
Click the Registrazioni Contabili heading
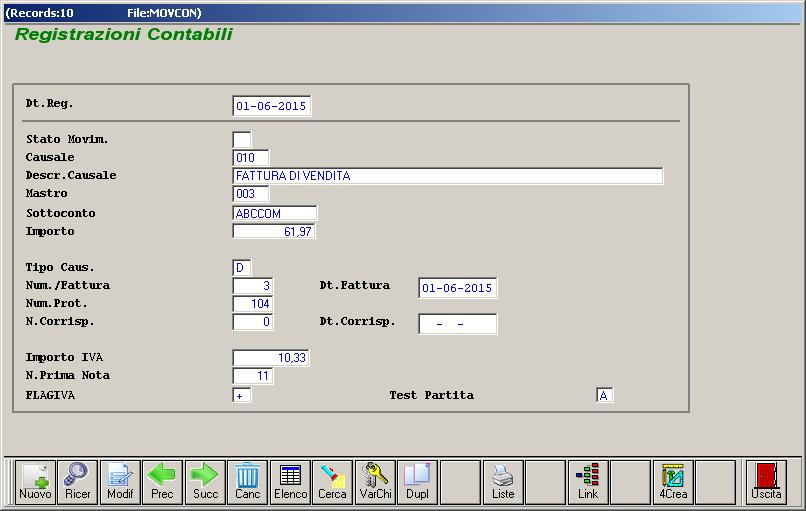click(x=124, y=34)
